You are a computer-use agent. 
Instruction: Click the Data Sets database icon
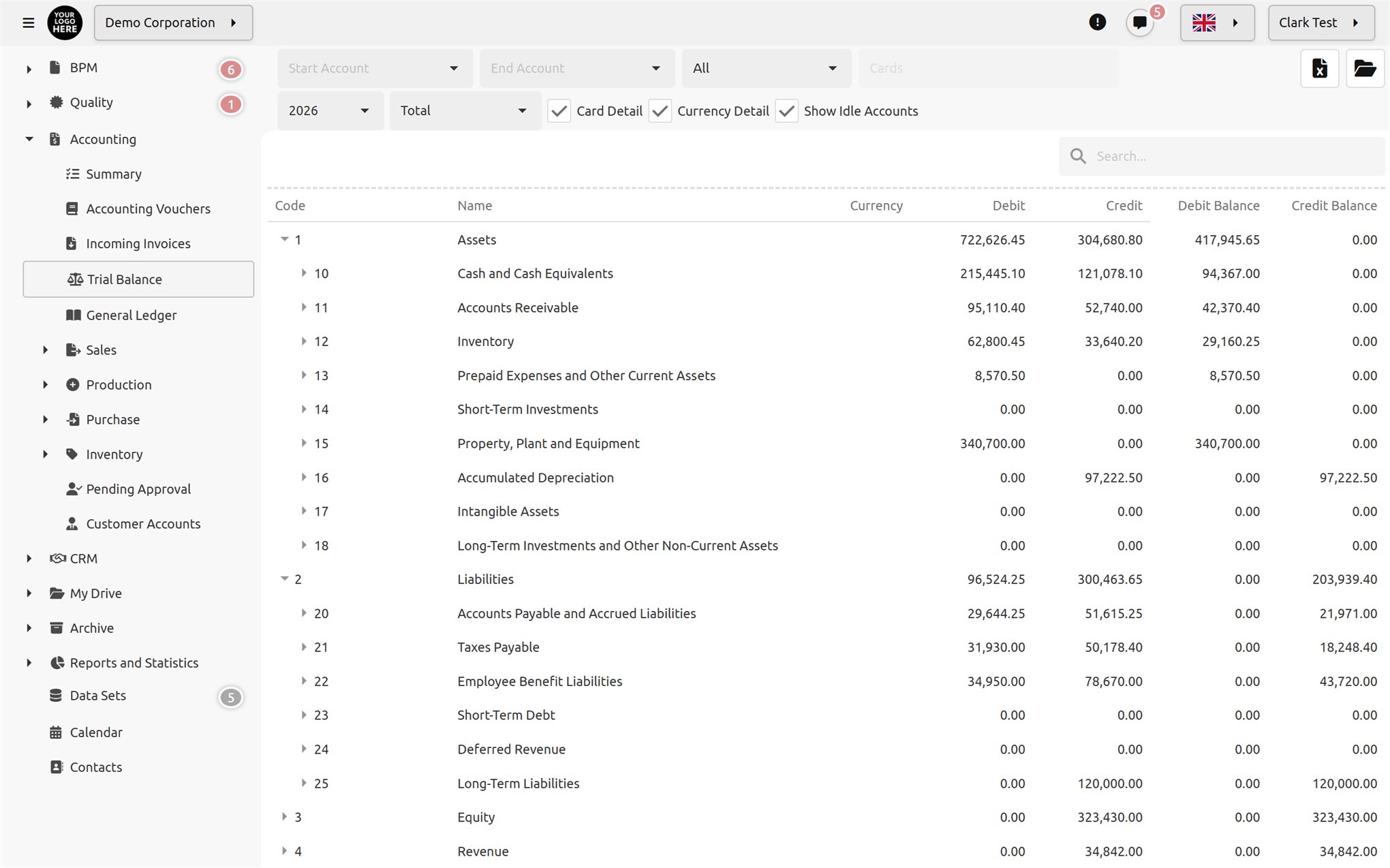(56, 696)
